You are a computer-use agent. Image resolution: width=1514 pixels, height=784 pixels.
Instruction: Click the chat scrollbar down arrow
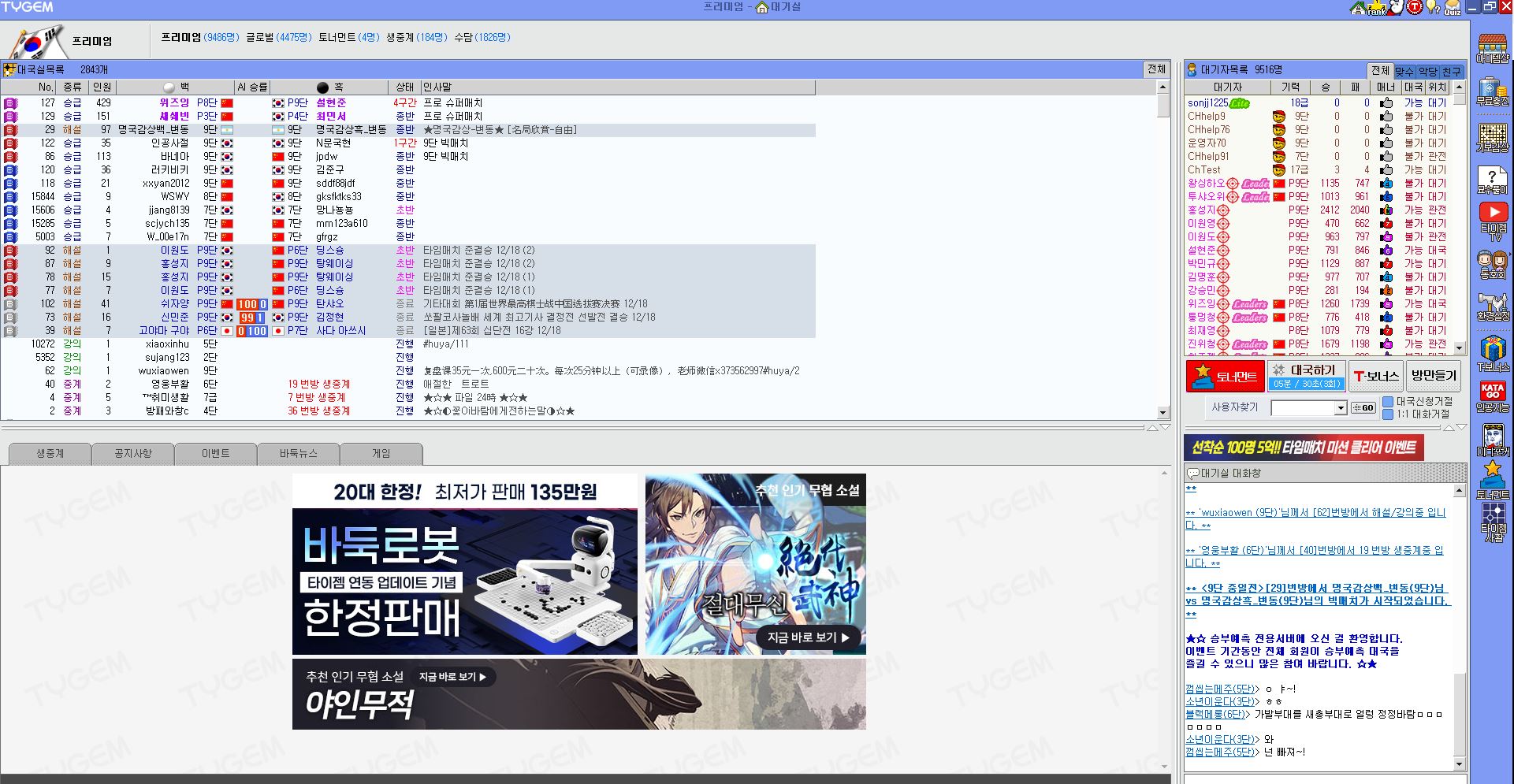pos(1459,764)
